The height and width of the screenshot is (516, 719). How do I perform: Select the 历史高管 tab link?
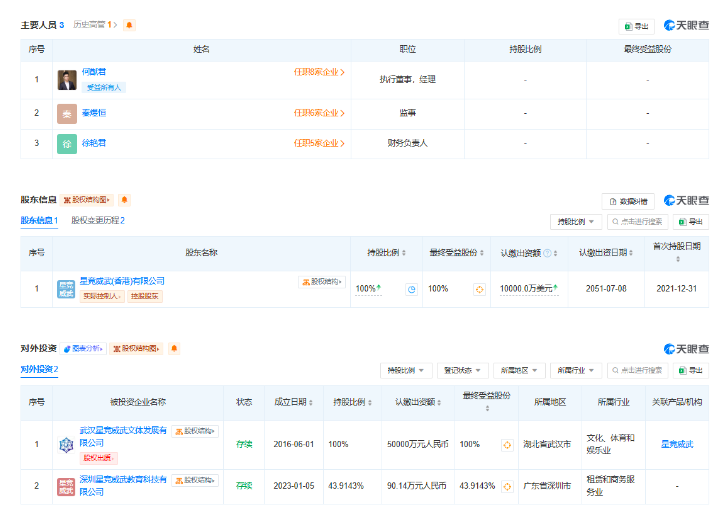[94, 25]
